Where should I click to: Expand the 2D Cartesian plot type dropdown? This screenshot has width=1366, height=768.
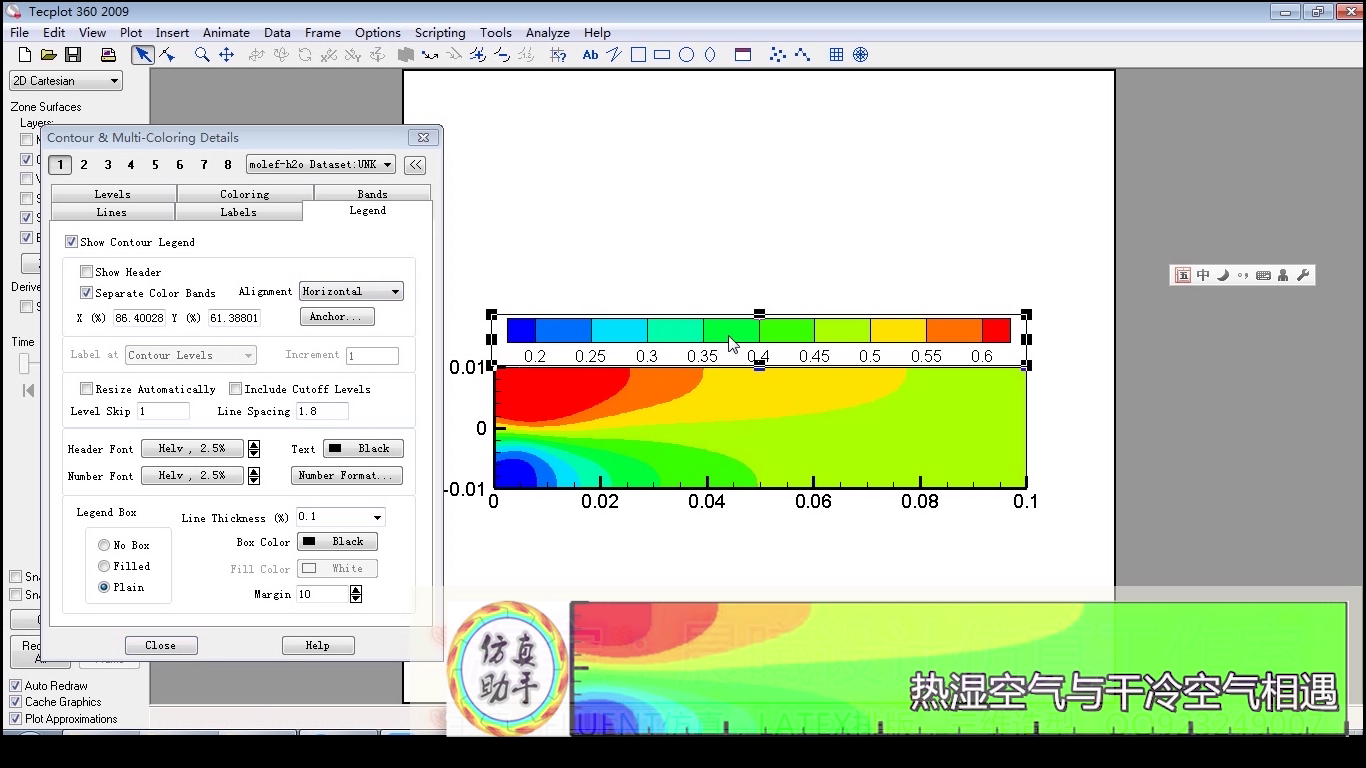click(66, 81)
